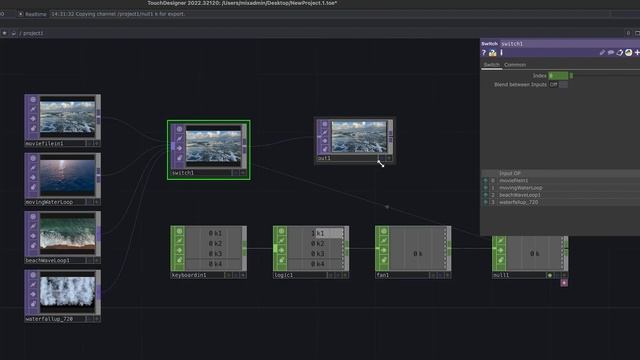Image resolution: width=640 pixels, height=360 pixels.
Task: Switch to the Switch parameter tab
Action: [x=491, y=65]
